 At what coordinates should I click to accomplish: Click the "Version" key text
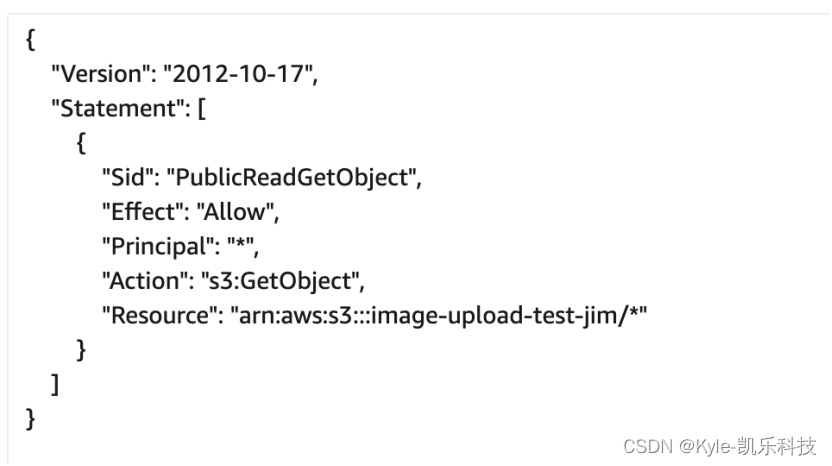97,74
